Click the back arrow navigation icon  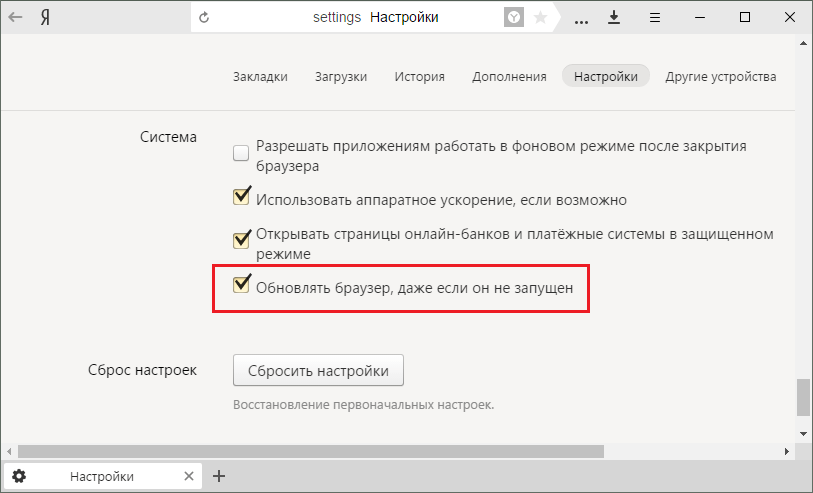16,17
